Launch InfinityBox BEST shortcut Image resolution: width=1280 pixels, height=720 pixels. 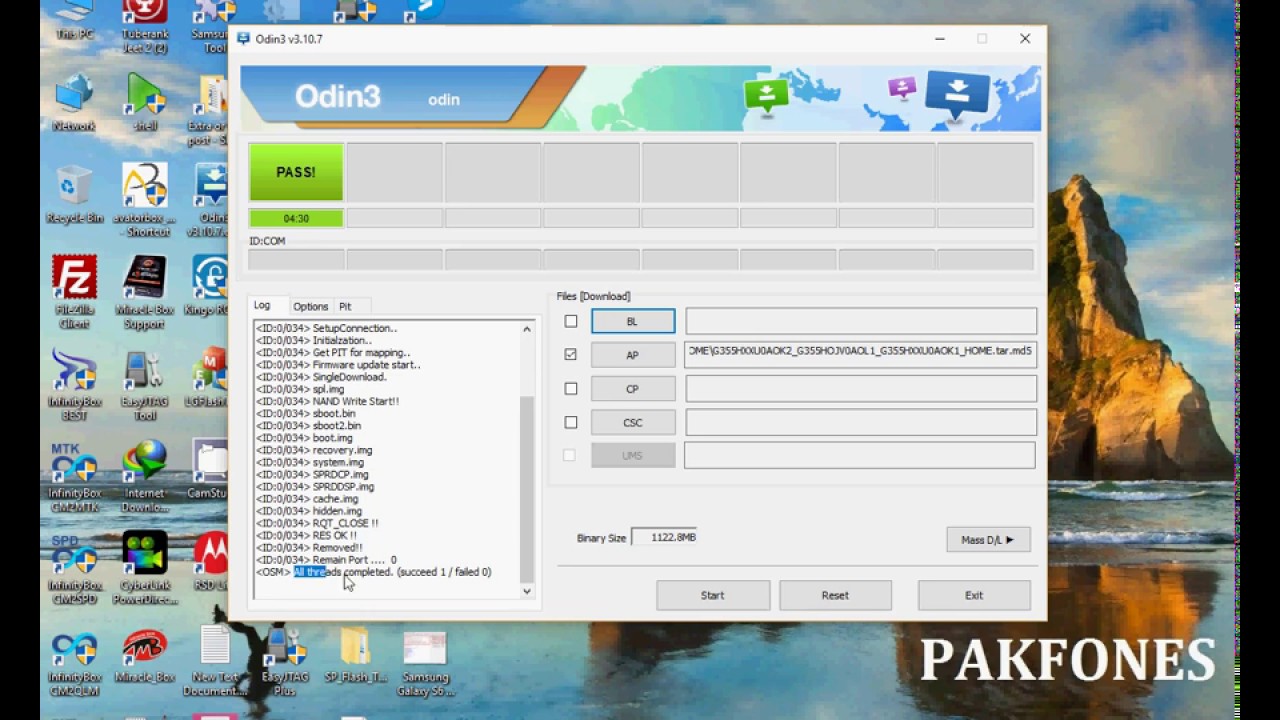point(74,385)
